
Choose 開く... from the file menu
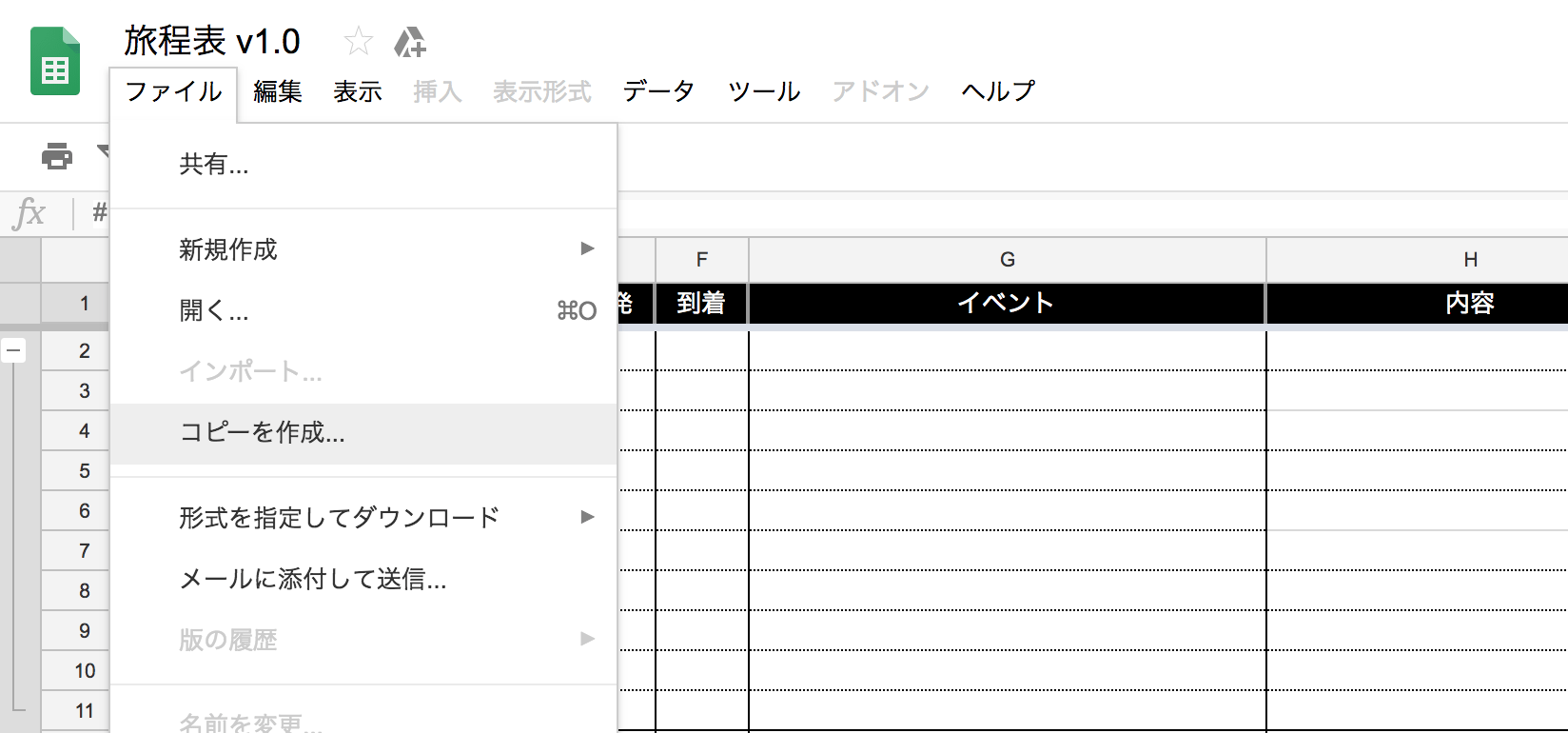tap(363, 310)
